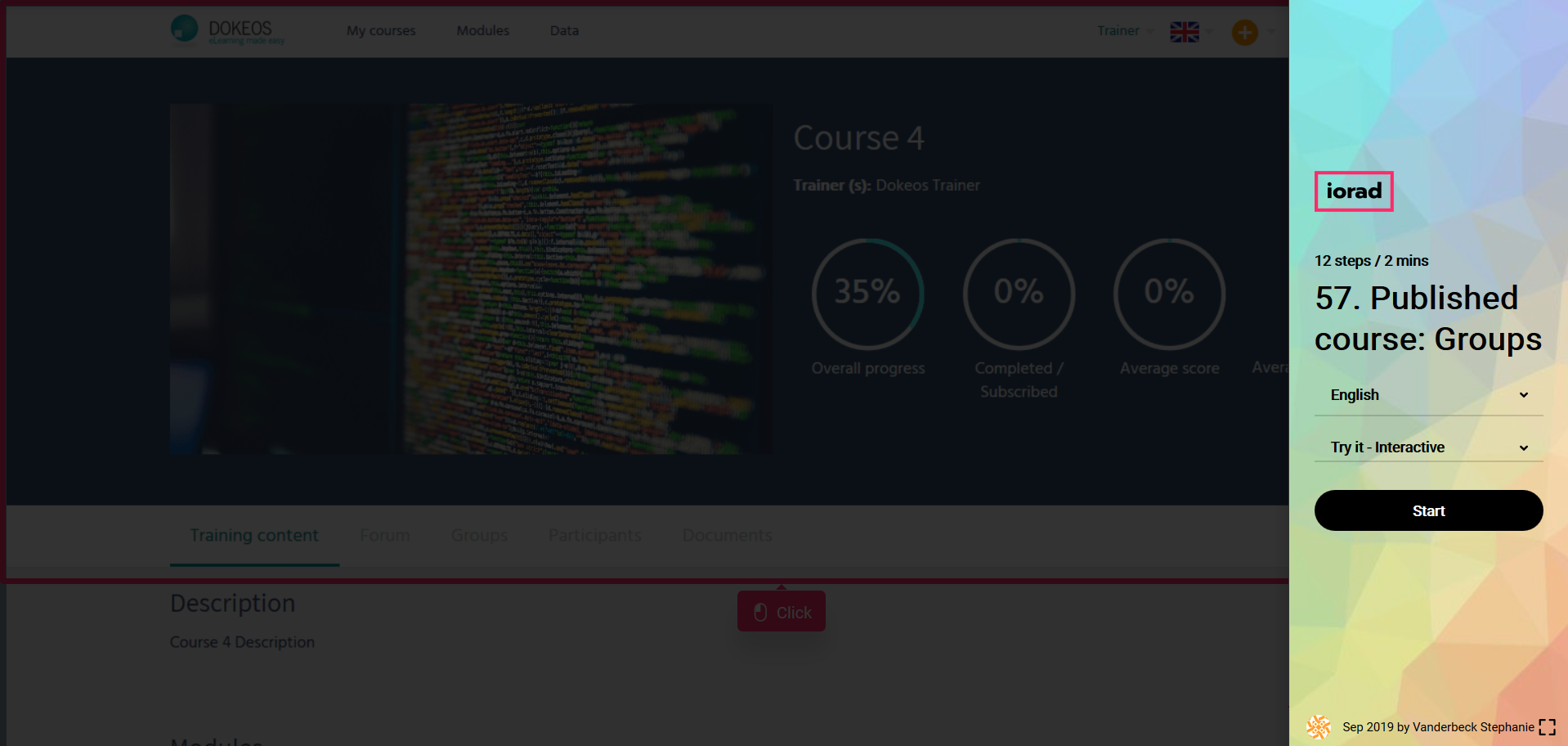Click the orange plus icon
Viewport: 1568px width, 746px height.
pos(1244,33)
